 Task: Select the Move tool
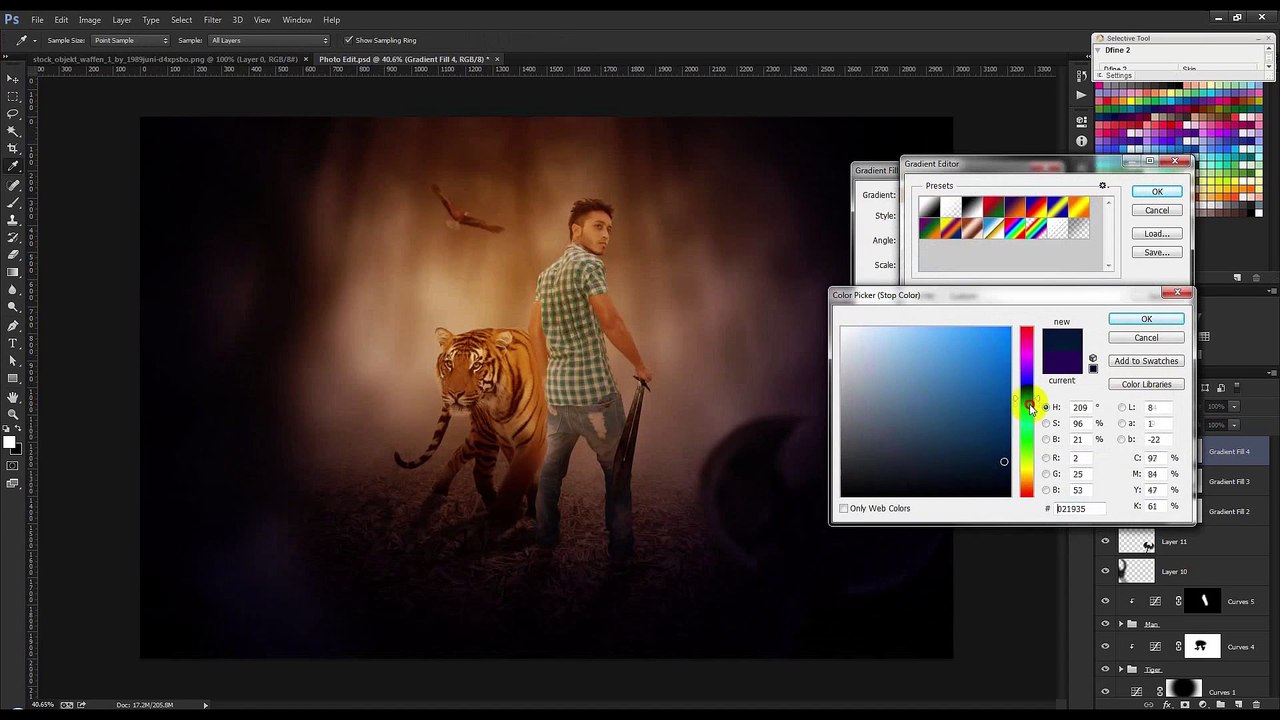tap(13, 78)
